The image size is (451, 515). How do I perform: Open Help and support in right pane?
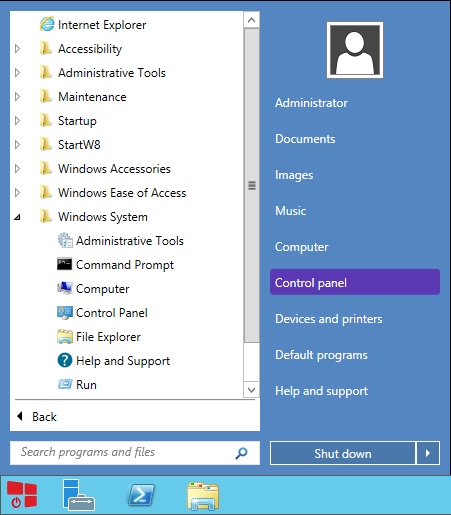(x=321, y=391)
